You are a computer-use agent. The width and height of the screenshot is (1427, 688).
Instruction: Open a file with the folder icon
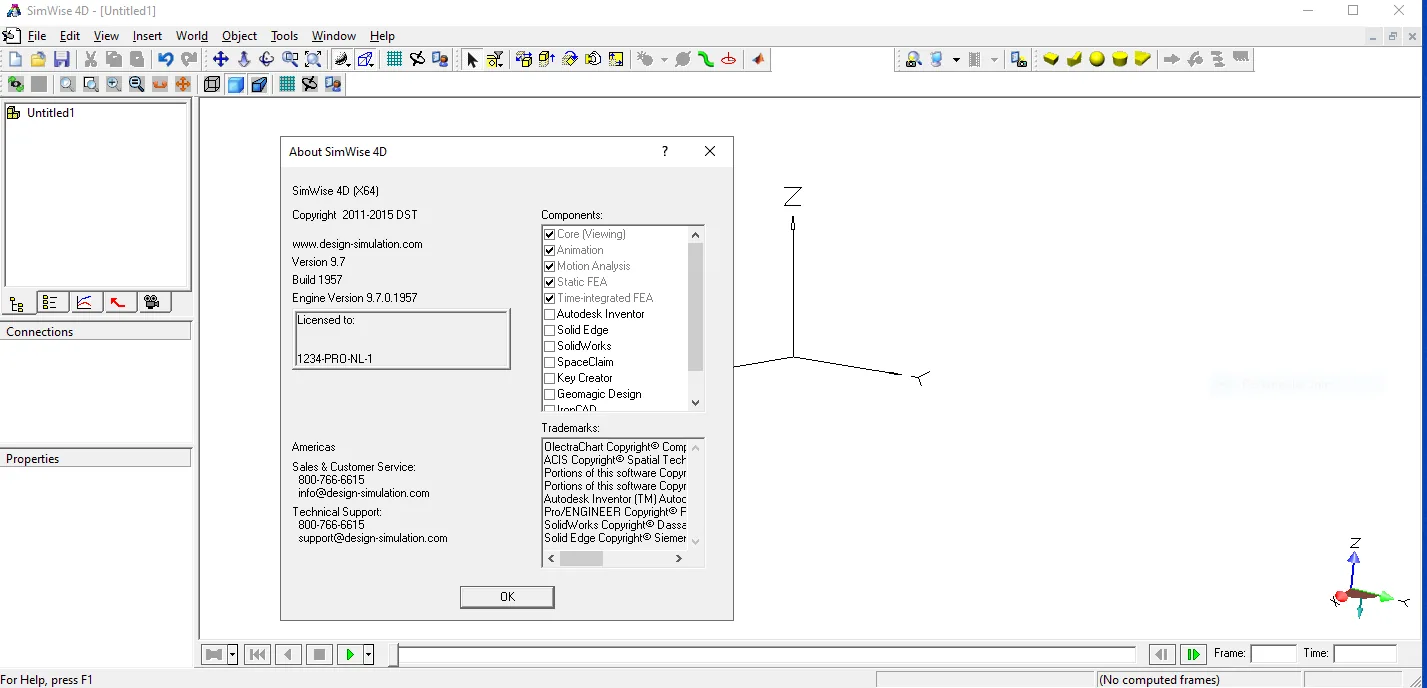tap(38, 60)
